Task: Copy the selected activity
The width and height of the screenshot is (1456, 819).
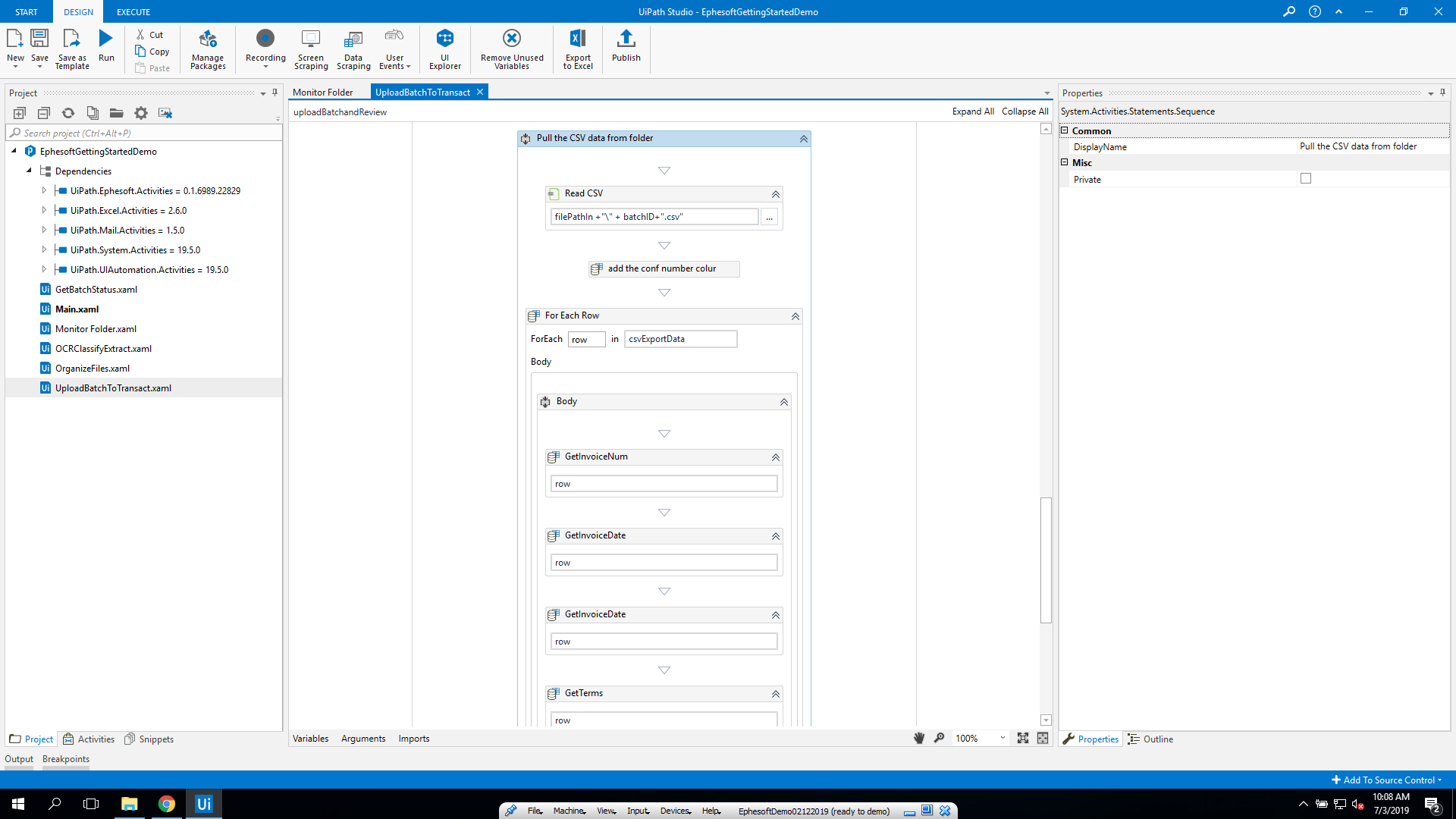Action: [152, 52]
